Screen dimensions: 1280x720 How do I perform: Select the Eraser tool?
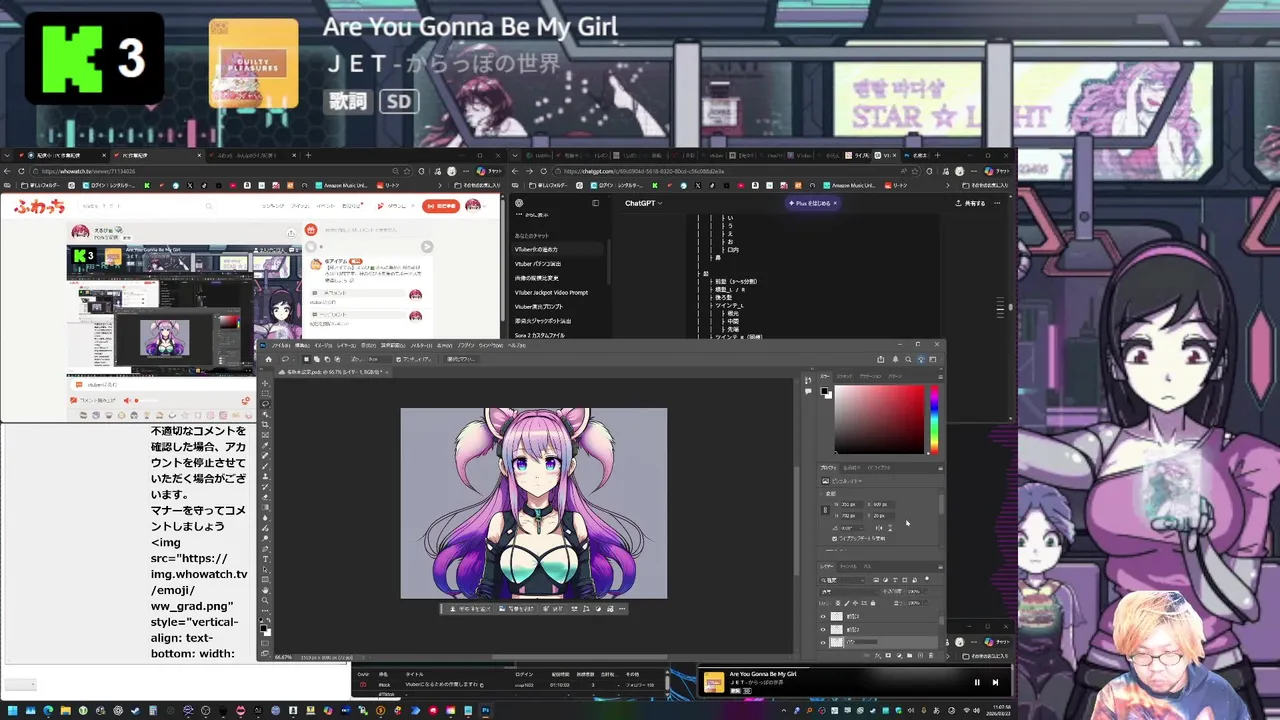pos(265,497)
